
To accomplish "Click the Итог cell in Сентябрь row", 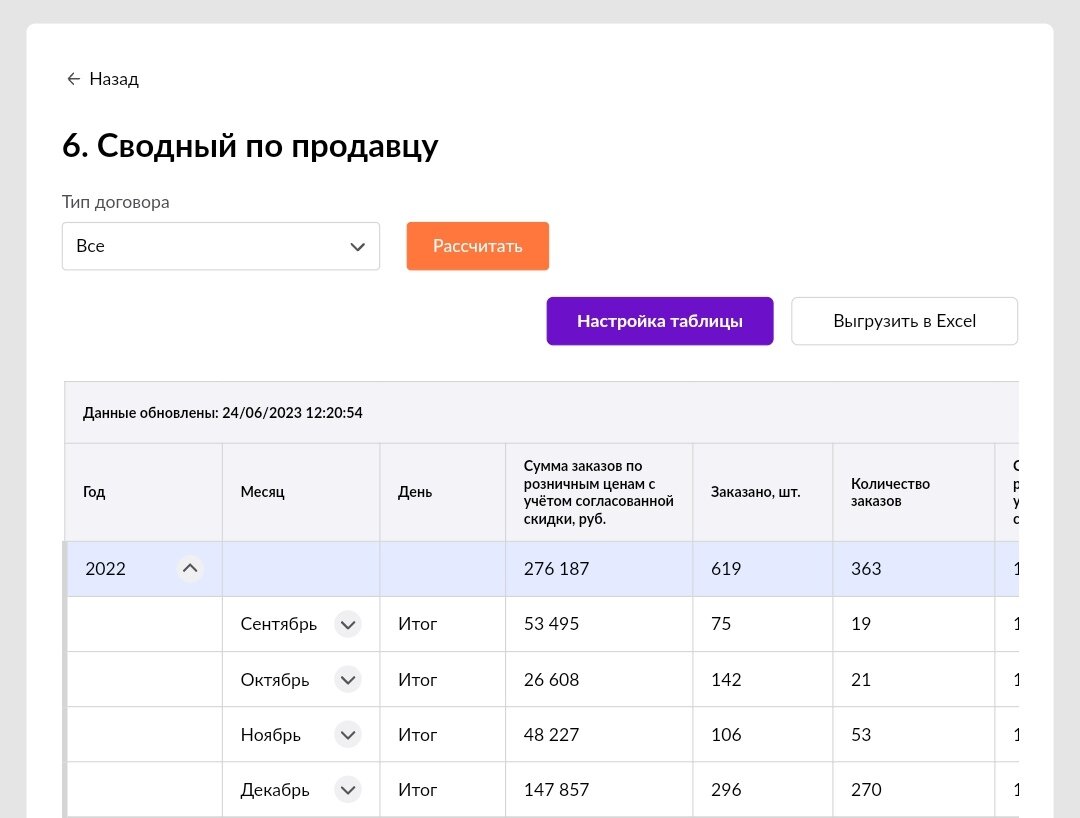I will pos(417,623).
